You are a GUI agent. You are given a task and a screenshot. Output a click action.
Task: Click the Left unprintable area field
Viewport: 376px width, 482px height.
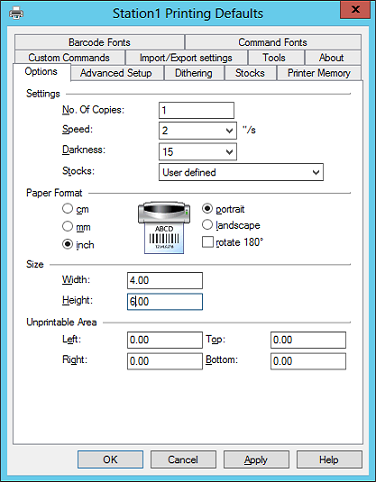click(165, 340)
